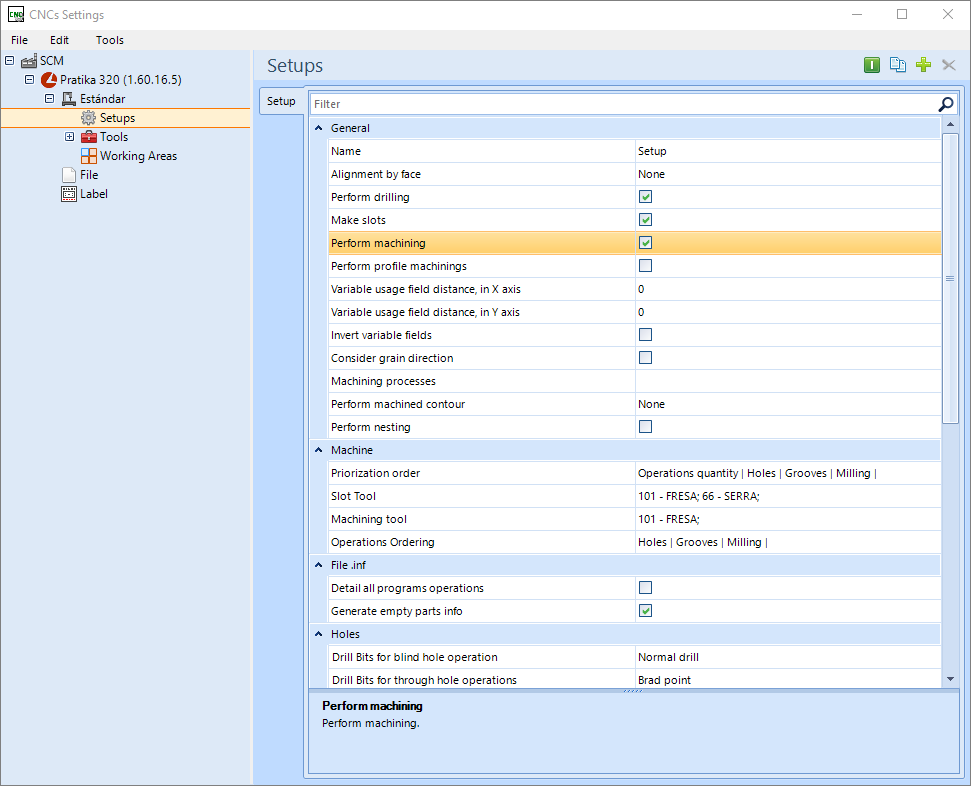
Task: Maximize the CNCs Settings window
Action: 902,14
